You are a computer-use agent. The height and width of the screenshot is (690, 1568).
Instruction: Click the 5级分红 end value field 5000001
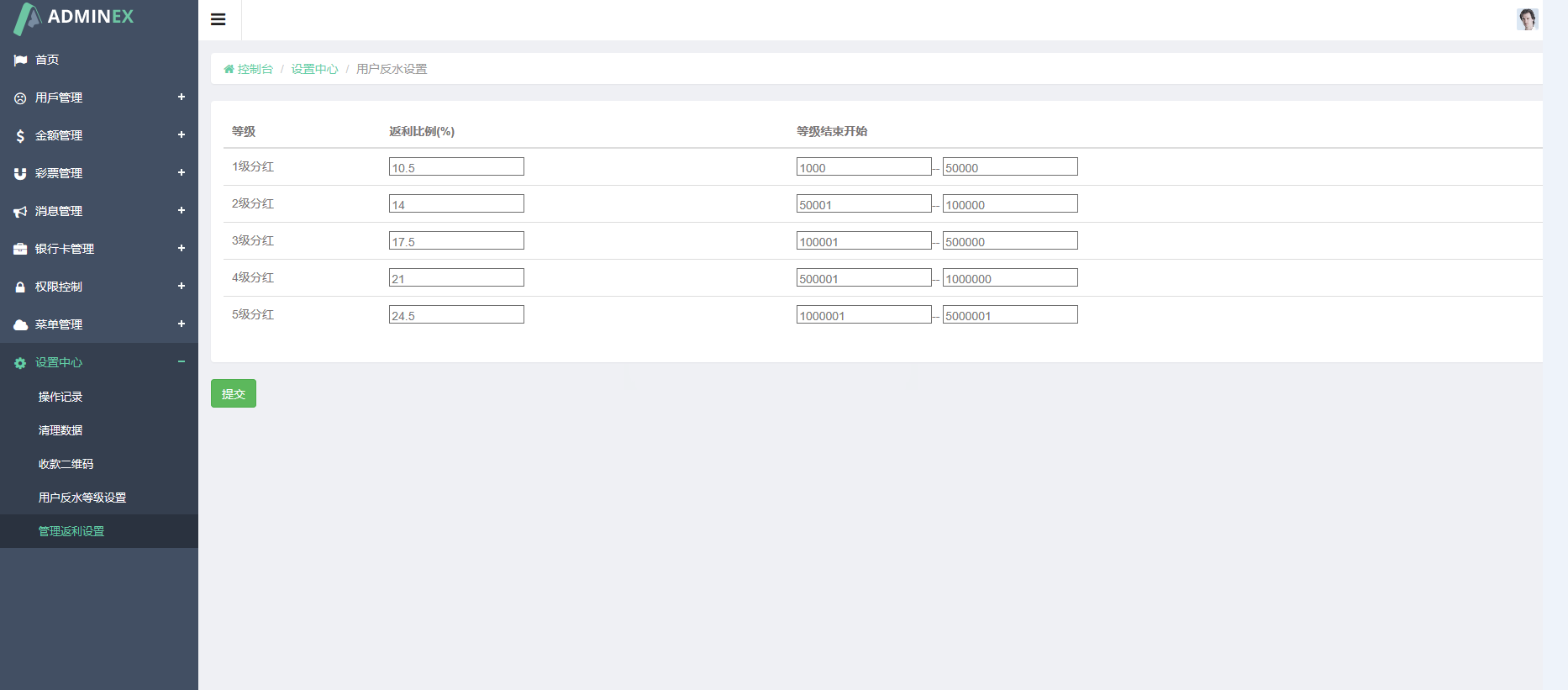[x=1009, y=315]
